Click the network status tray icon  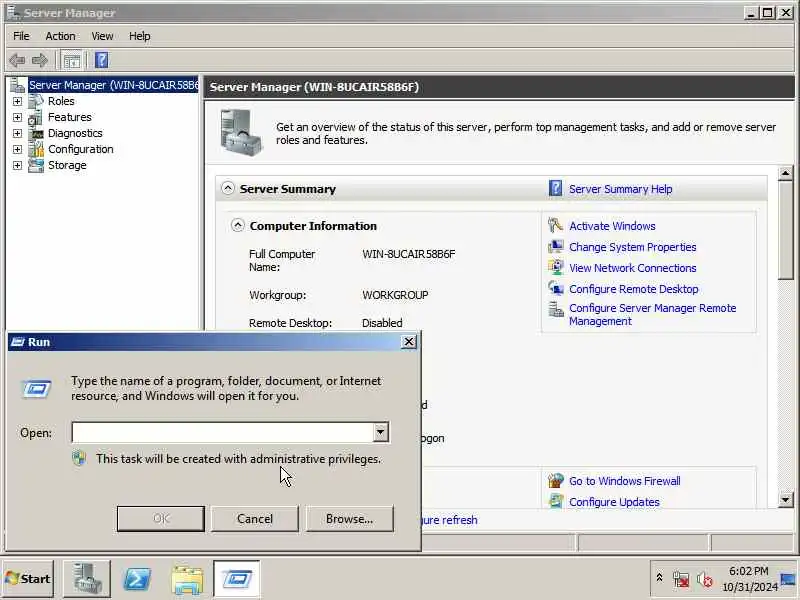(681, 580)
